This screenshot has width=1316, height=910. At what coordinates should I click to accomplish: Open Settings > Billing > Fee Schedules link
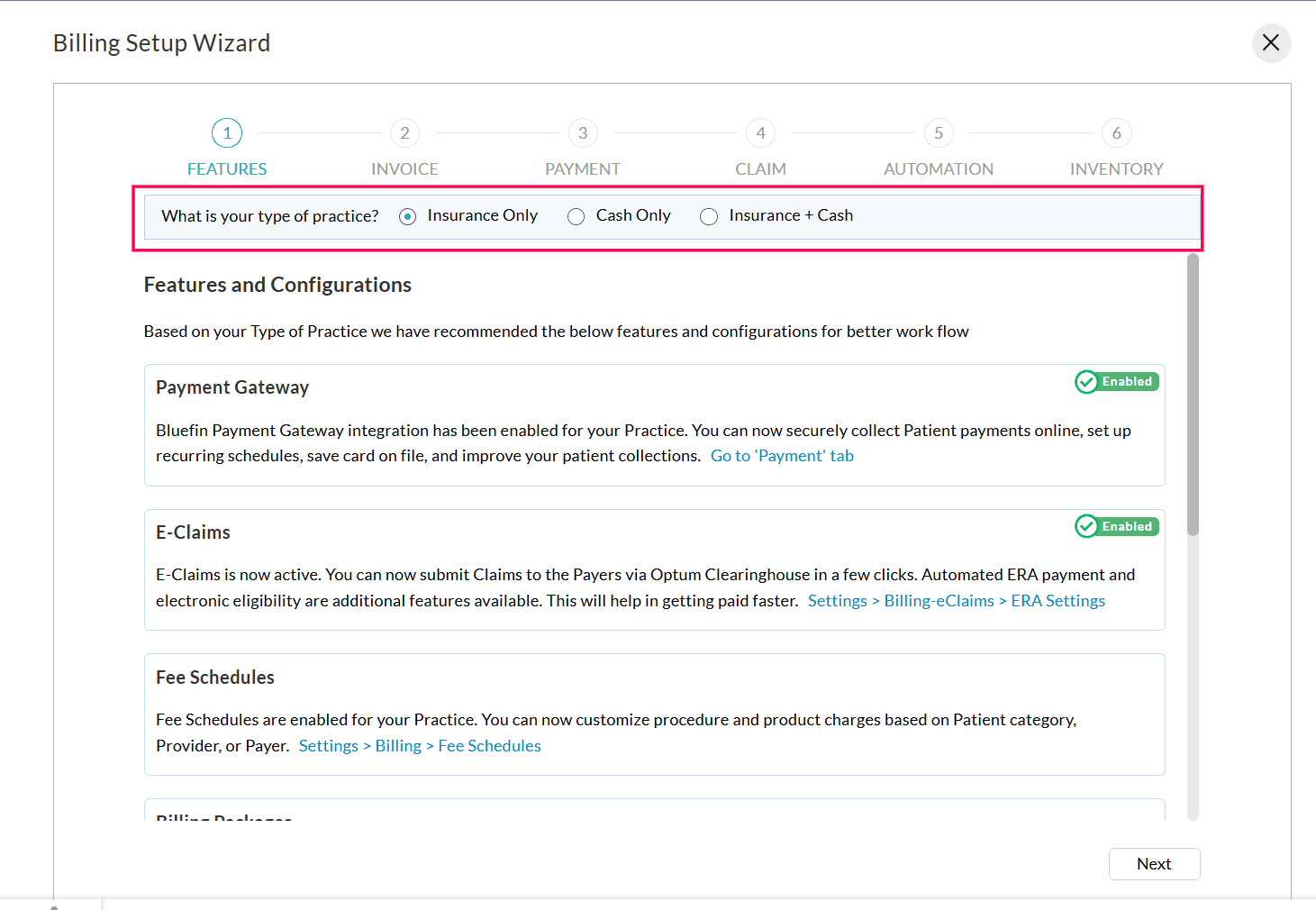pos(420,746)
